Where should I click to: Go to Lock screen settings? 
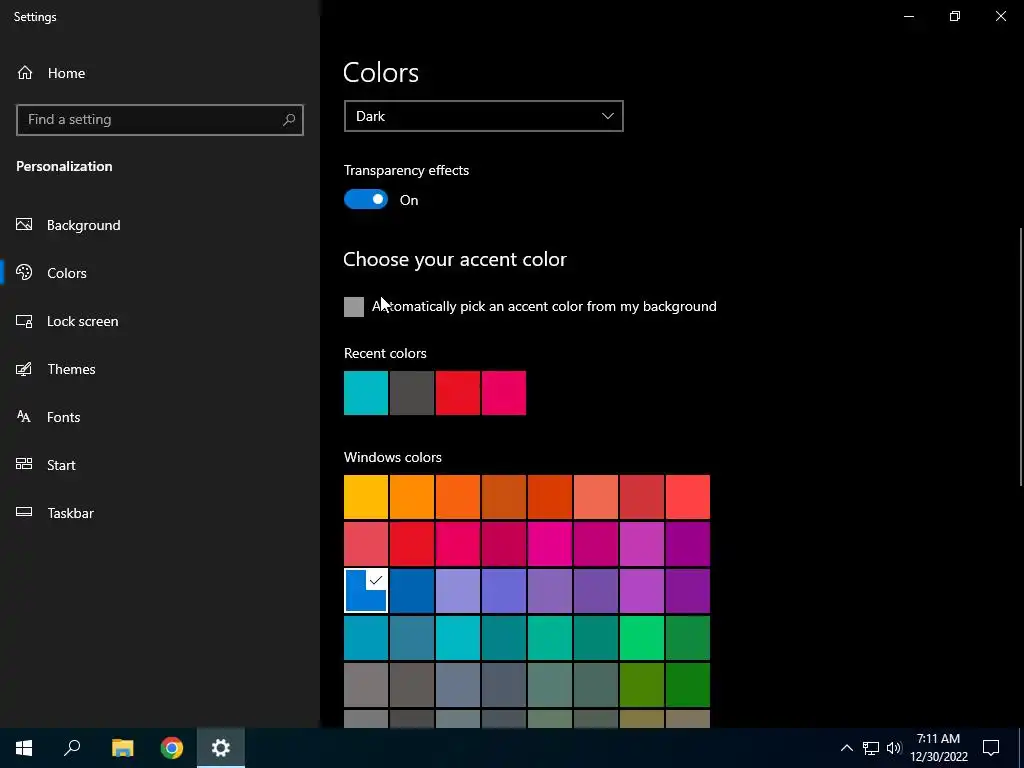[82, 321]
